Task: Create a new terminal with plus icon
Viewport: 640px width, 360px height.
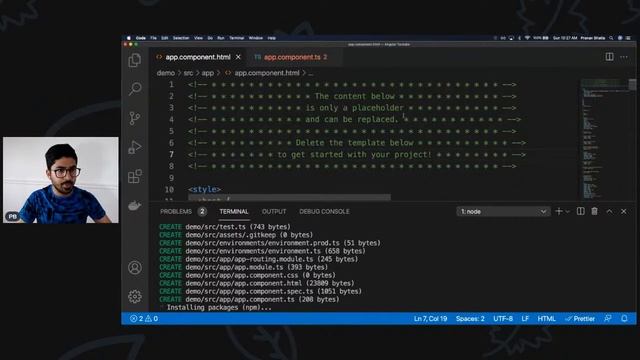Action: pyautogui.click(x=559, y=211)
